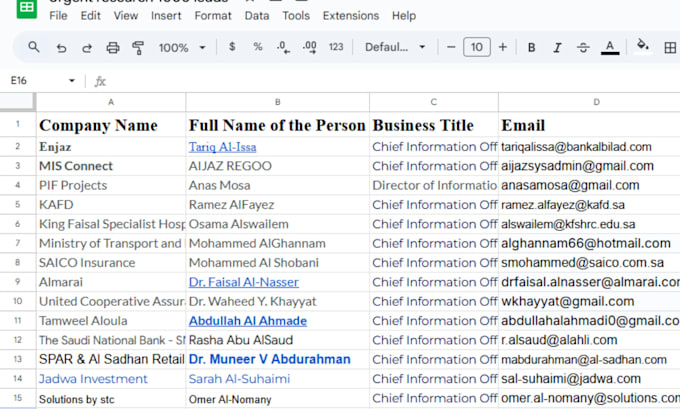
Task: Select the Email header cell
Action: pyautogui.click(x=589, y=125)
